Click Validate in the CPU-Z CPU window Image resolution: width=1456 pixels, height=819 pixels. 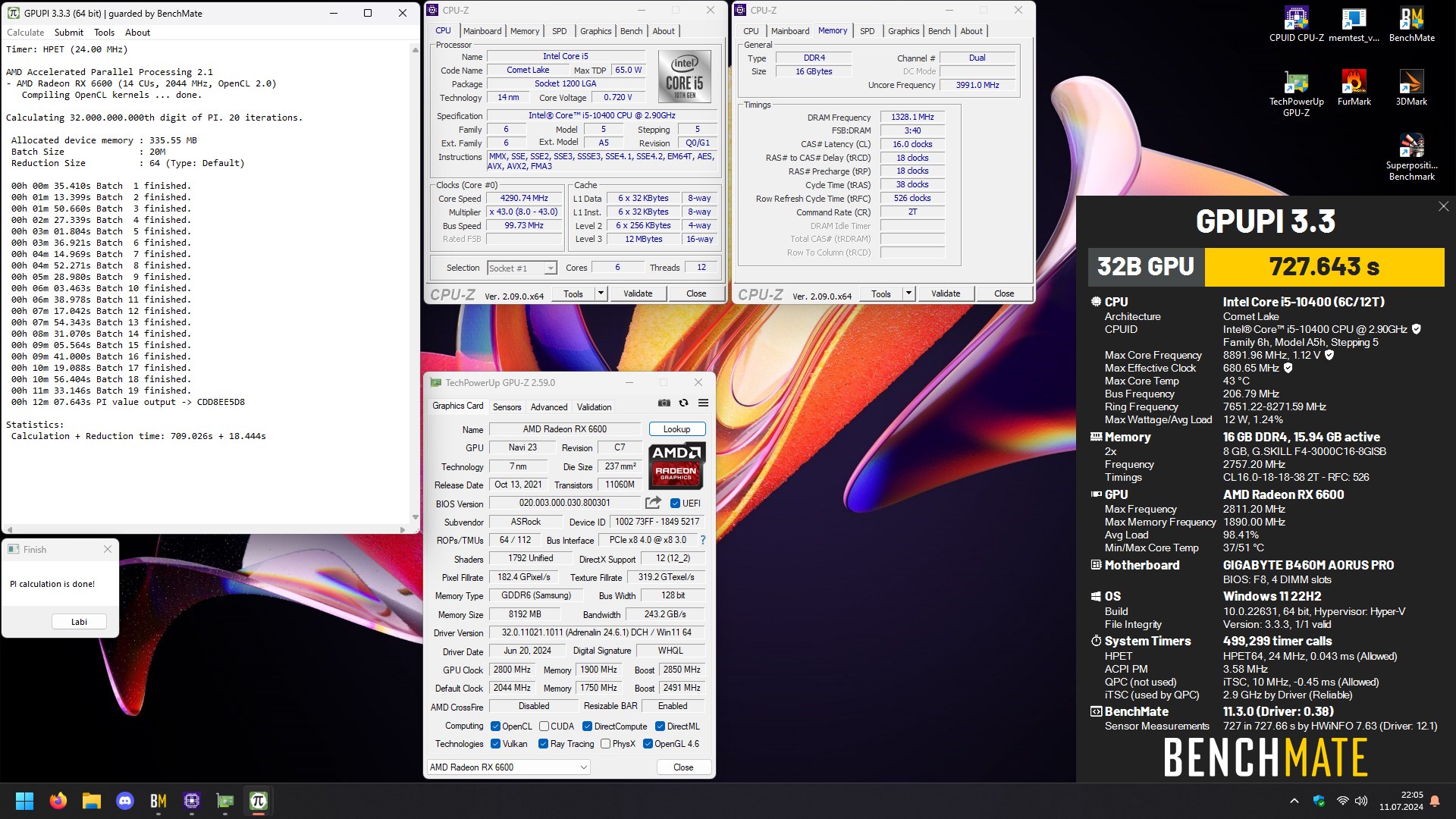click(x=637, y=293)
